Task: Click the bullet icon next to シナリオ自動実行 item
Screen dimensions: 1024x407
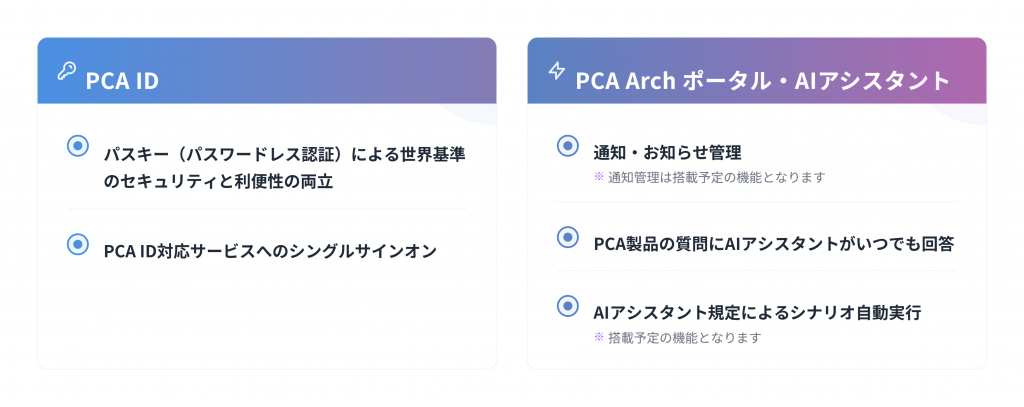Action: click(x=567, y=306)
